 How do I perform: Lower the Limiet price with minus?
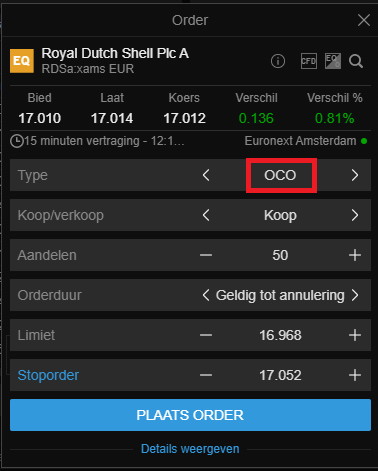(x=206, y=335)
